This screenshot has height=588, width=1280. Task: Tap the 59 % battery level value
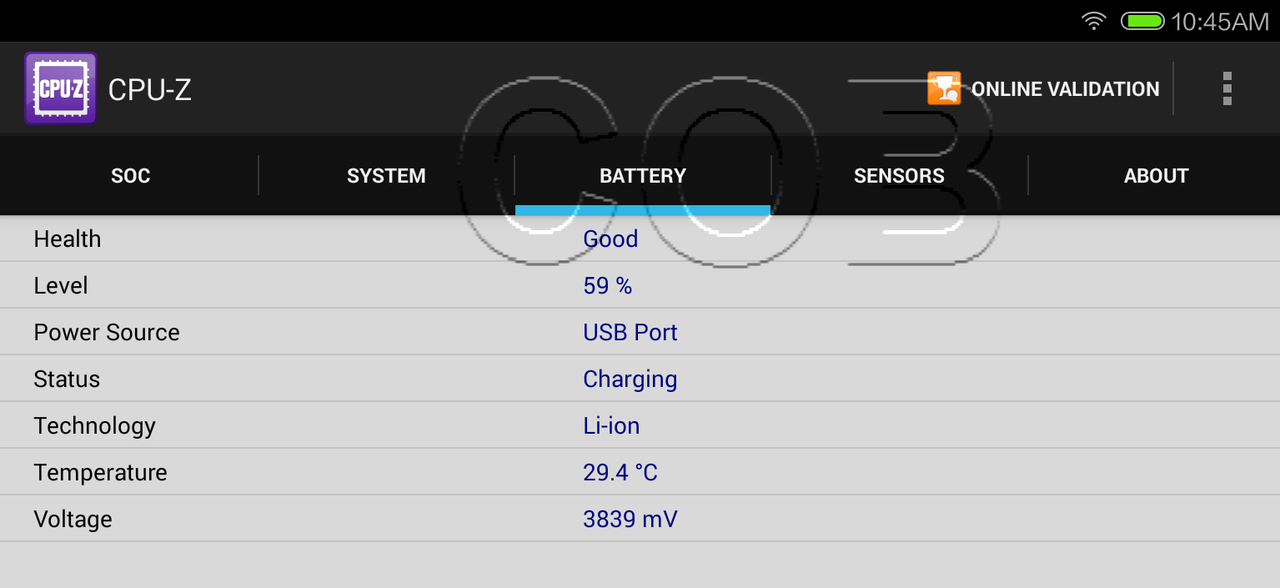click(x=607, y=286)
